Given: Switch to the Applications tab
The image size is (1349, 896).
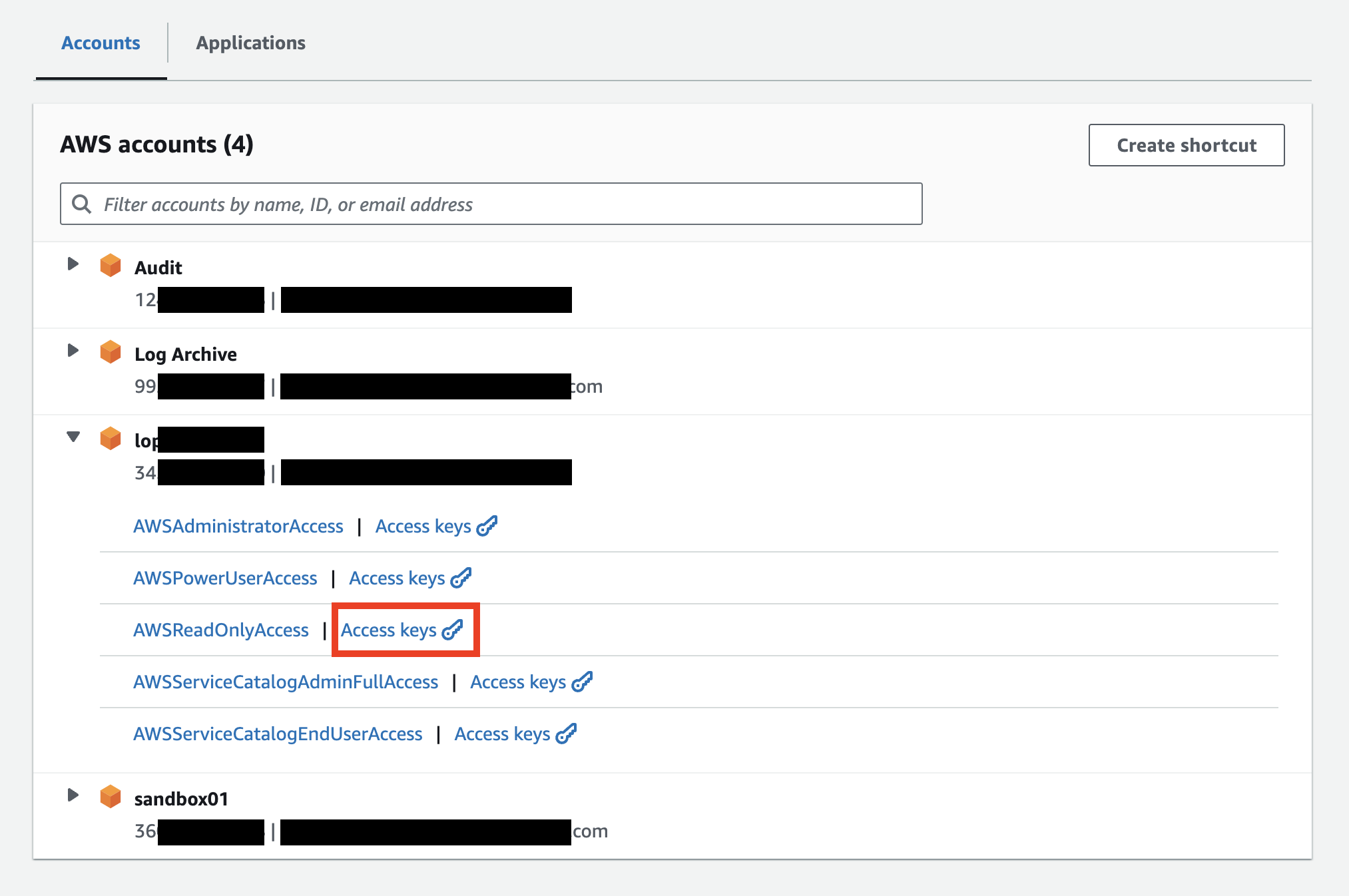Looking at the screenshot, I should (x=250, y=43).
